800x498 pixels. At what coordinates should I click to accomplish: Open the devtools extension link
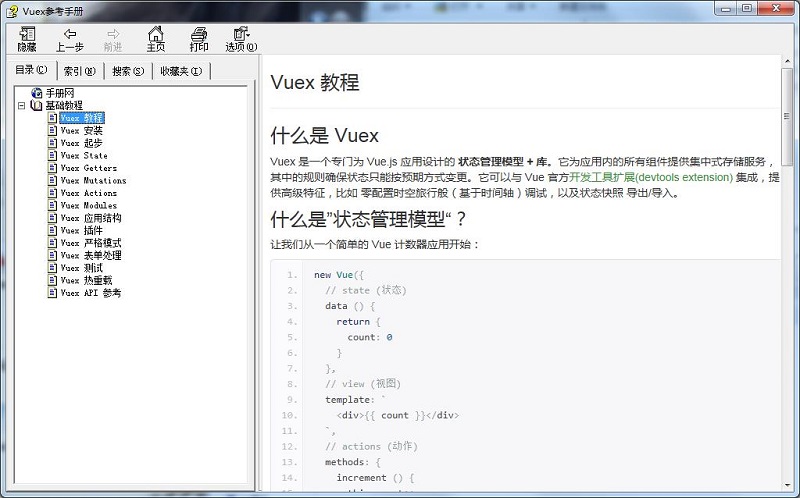(651, 177)
